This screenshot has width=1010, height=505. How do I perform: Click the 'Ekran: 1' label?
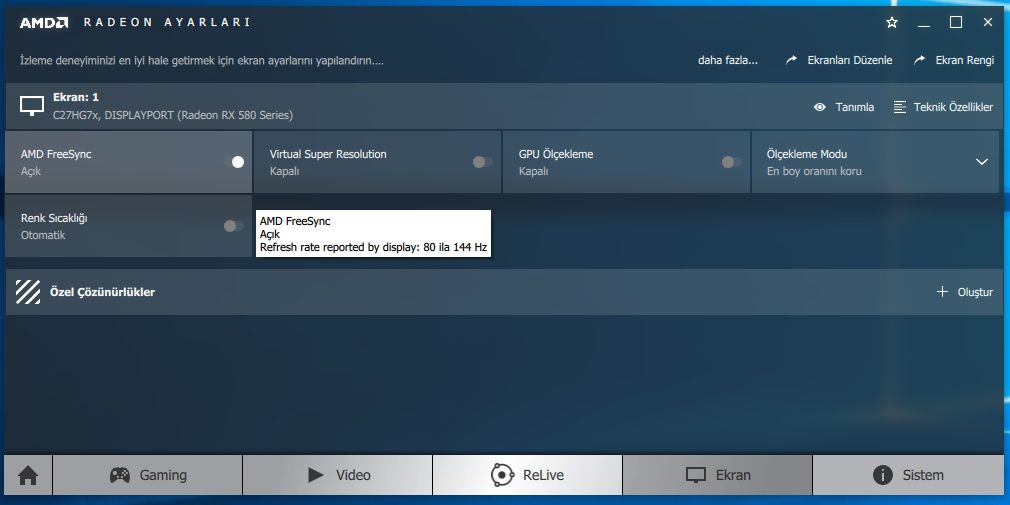76,97
